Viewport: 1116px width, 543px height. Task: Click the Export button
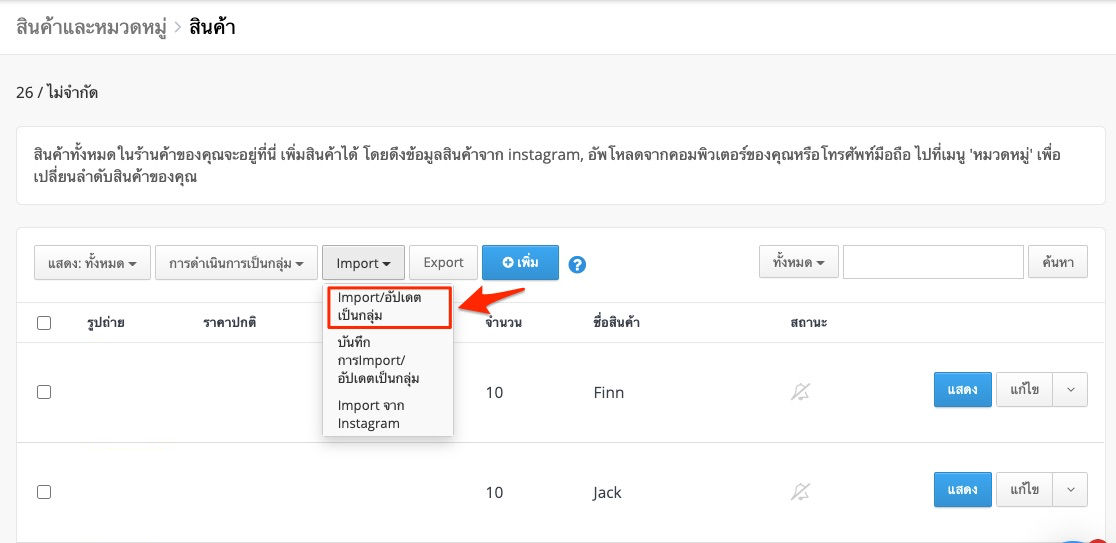coord(443,263)
